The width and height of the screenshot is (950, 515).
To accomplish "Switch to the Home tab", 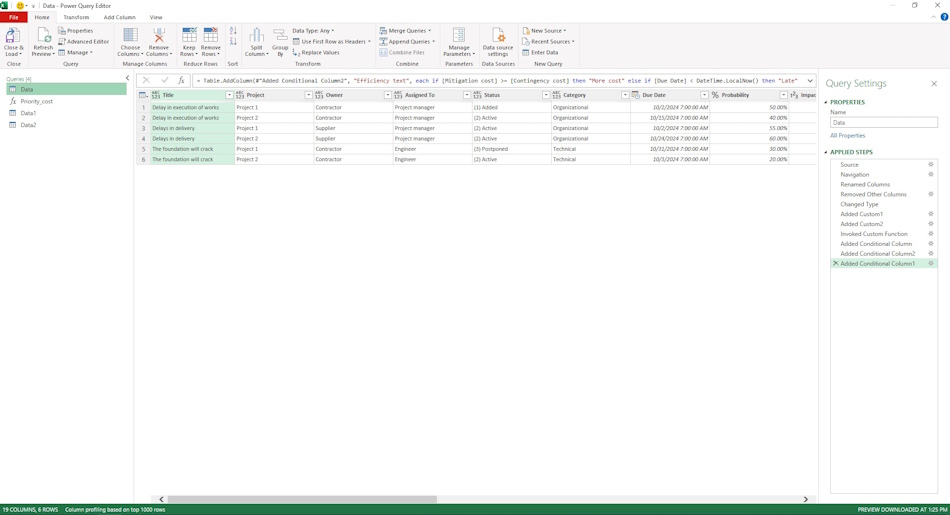I will tap(42, 17).
